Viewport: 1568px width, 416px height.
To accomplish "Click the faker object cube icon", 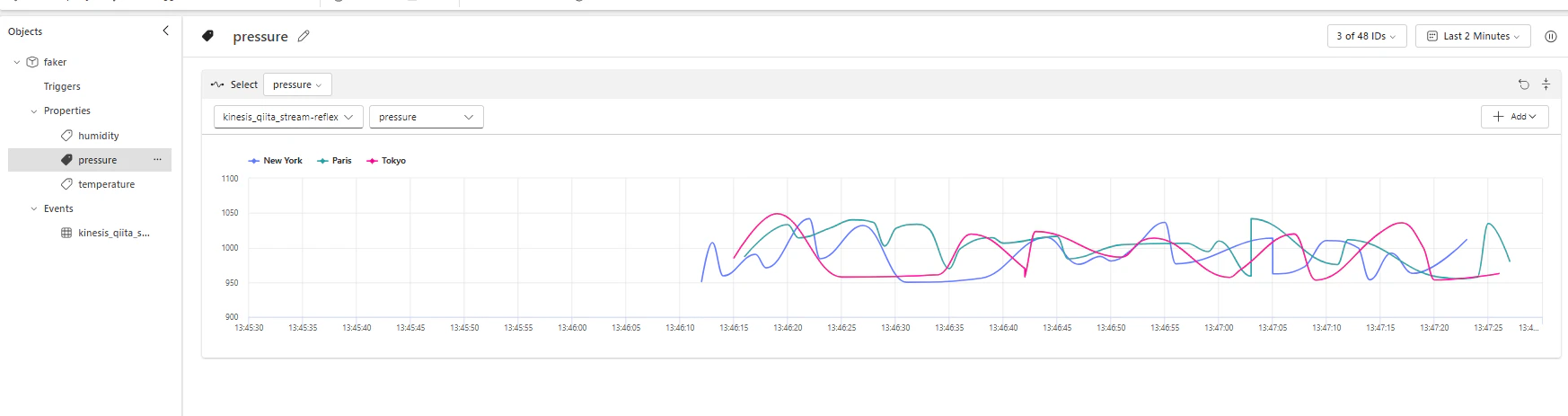I will 32,62.
